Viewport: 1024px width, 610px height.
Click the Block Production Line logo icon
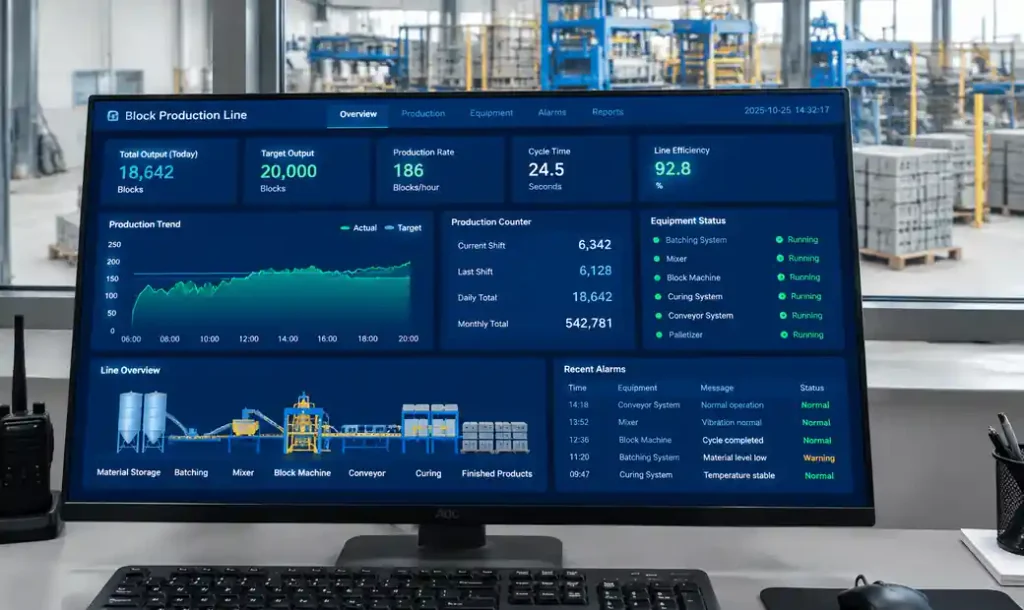tap(112, 116)
